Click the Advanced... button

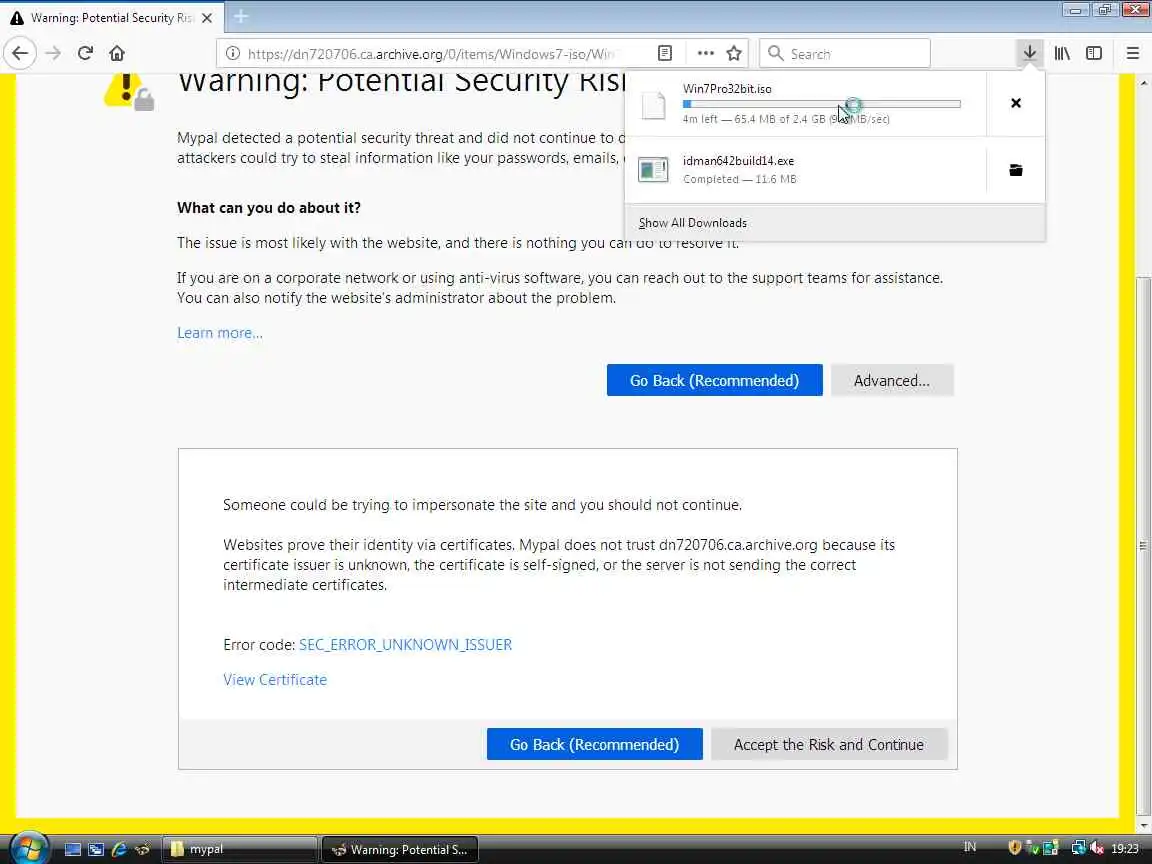point(892,381)
